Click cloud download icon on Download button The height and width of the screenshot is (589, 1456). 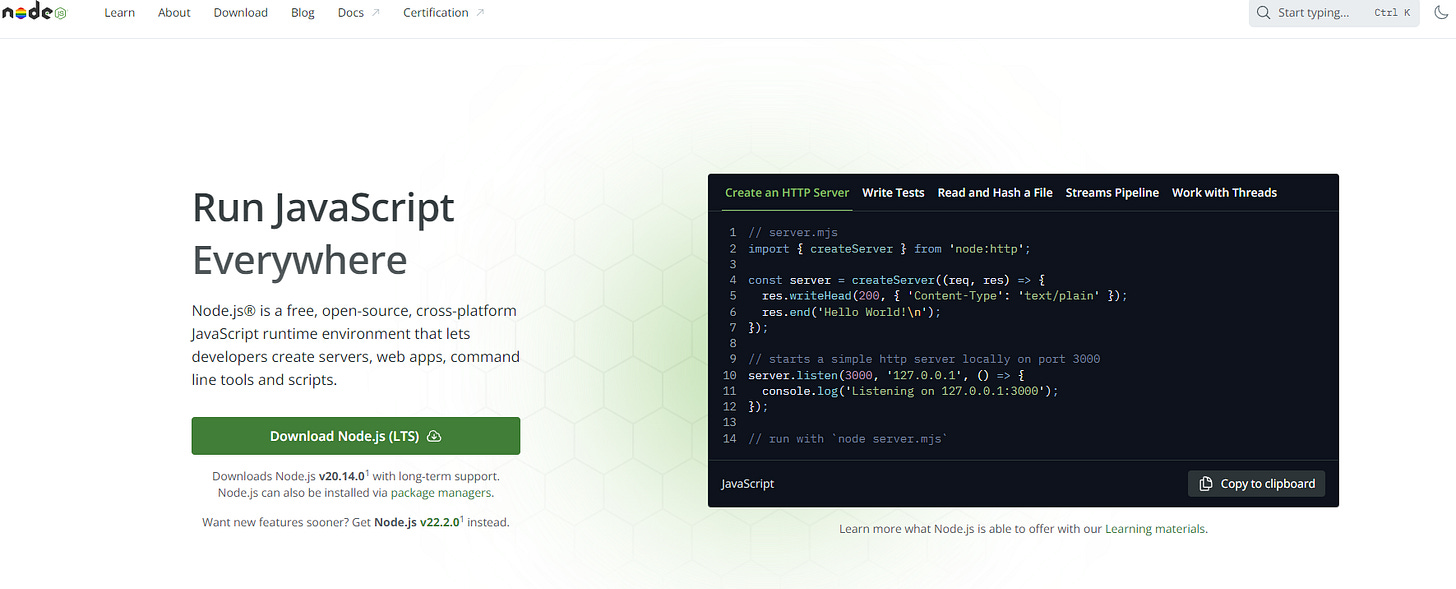[434, 436]
